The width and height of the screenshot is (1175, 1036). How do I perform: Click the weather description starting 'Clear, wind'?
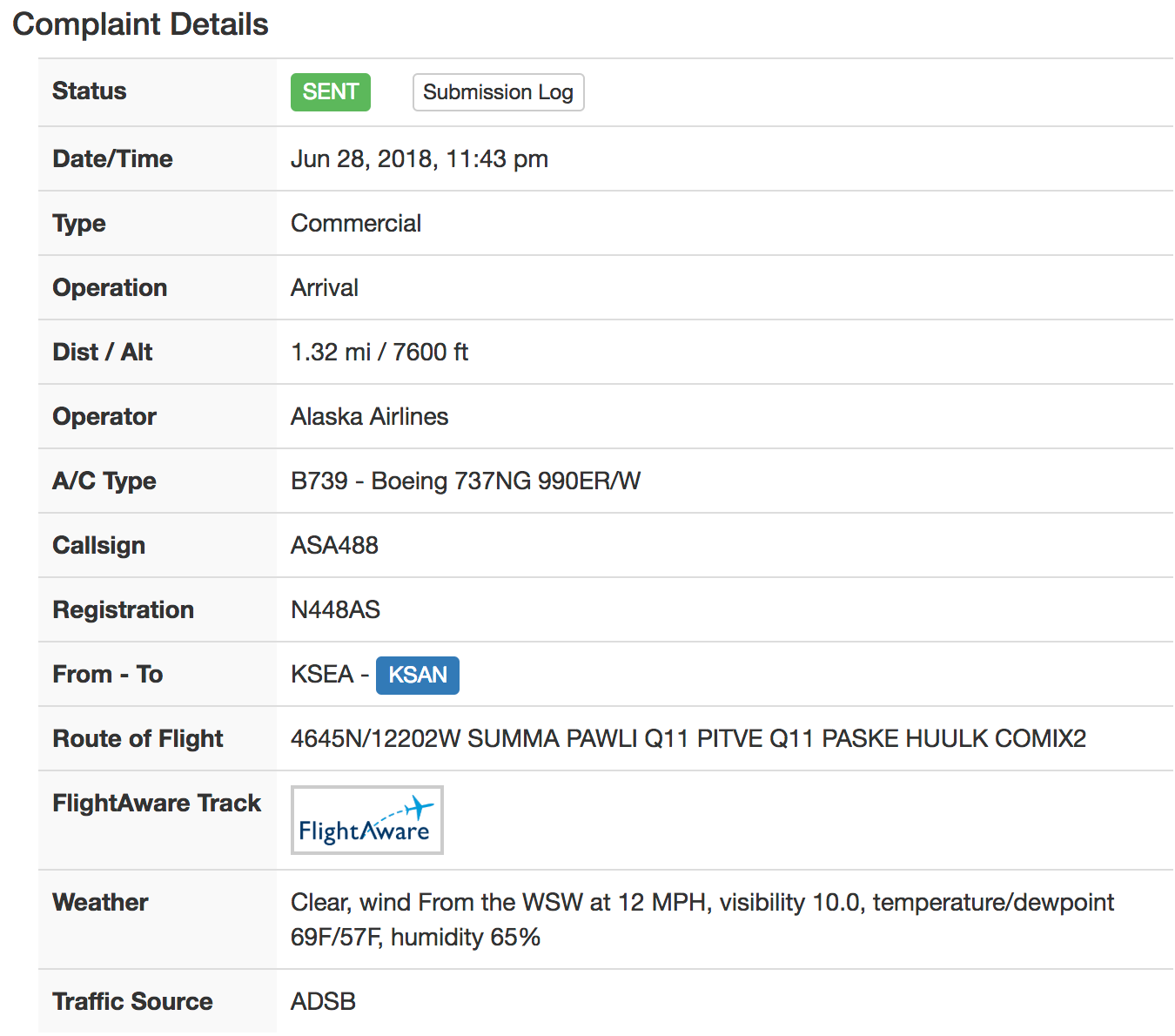point(702,919)
